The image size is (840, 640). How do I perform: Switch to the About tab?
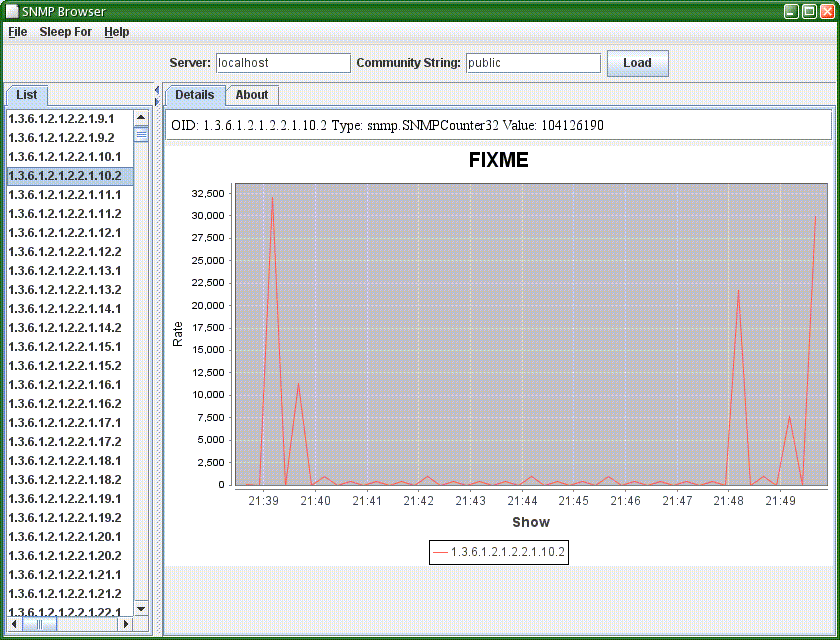[x=251, y=95]
